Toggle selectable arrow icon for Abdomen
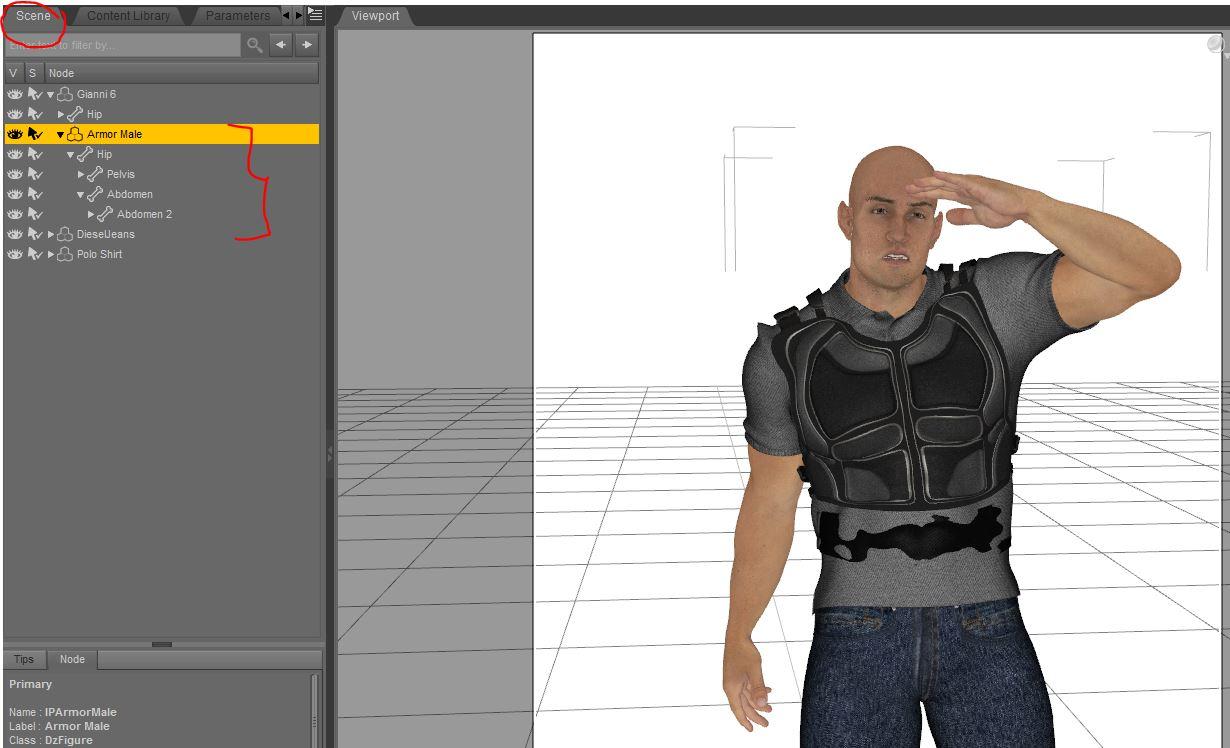Viewport: 1230px width, 748px height. click(35, 194)
